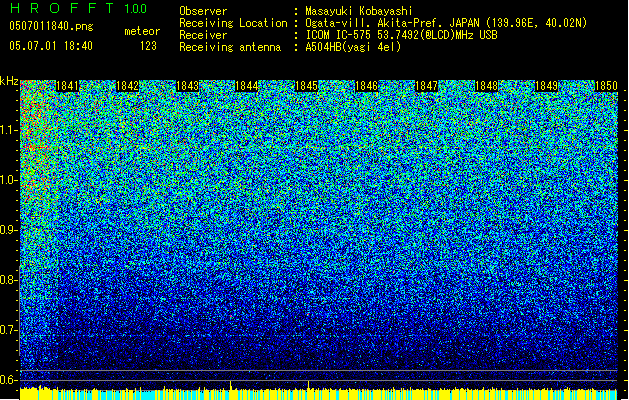Click the Receiving Location label
The height and width of the screenshot is (400, 629).
(x=233, y=23)
